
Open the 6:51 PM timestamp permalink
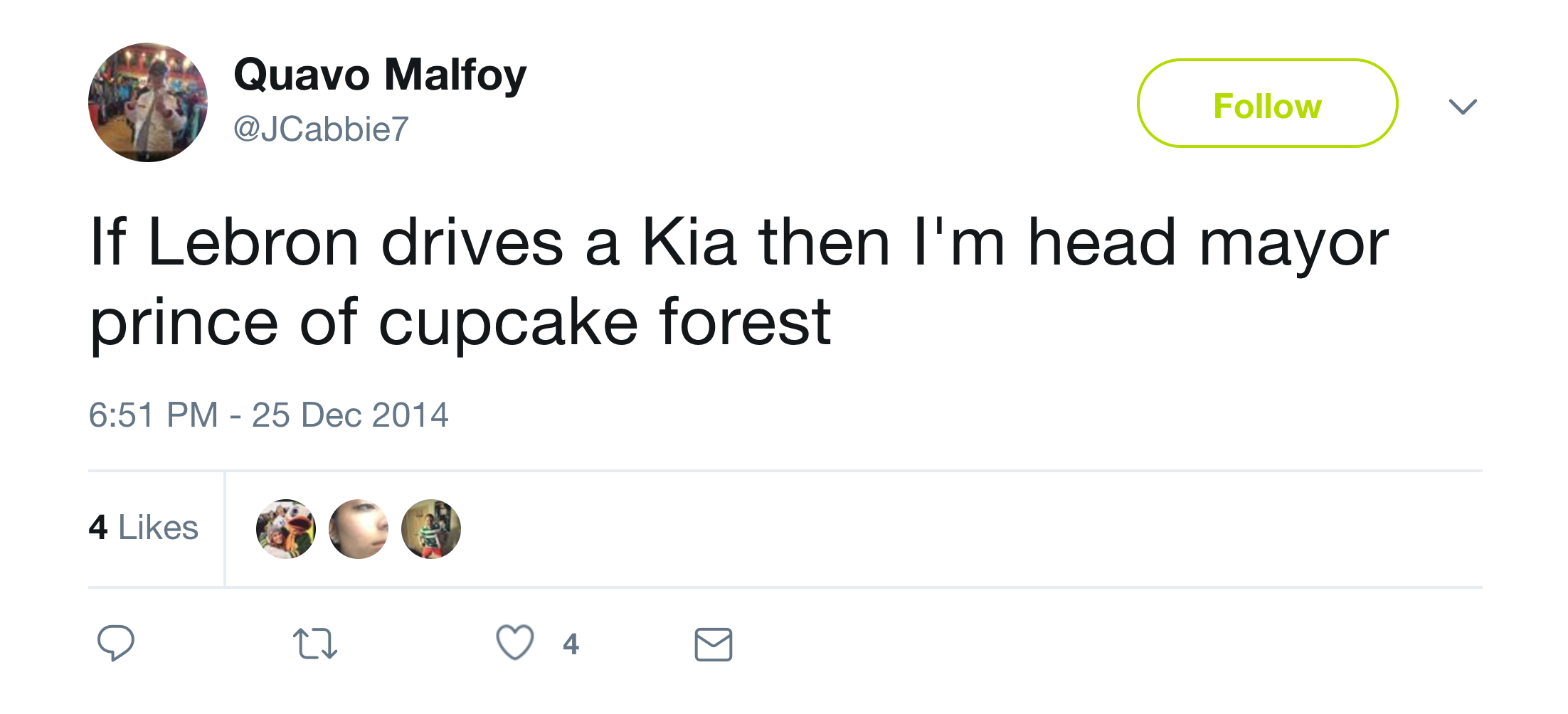[x=153, y=415]
